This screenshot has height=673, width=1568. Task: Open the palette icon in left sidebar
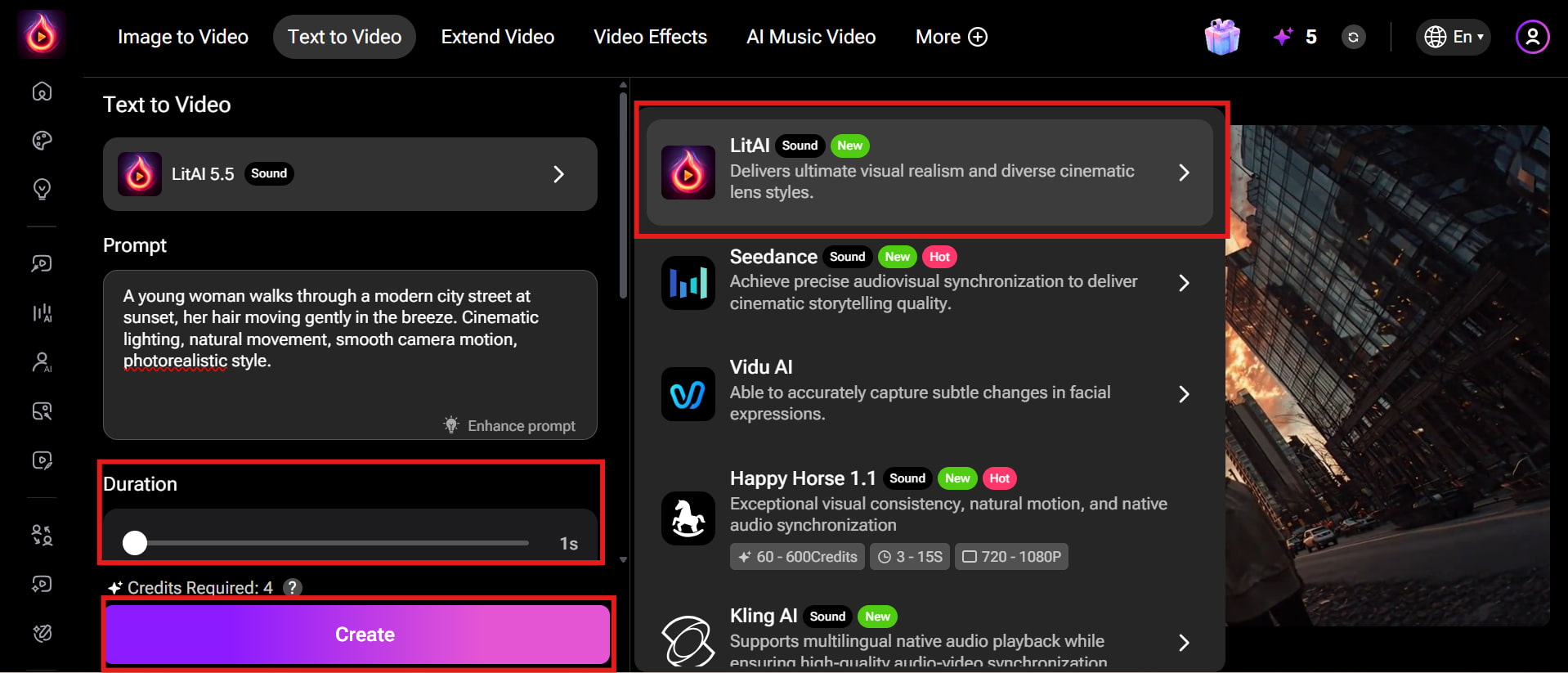tap(42, 141)
